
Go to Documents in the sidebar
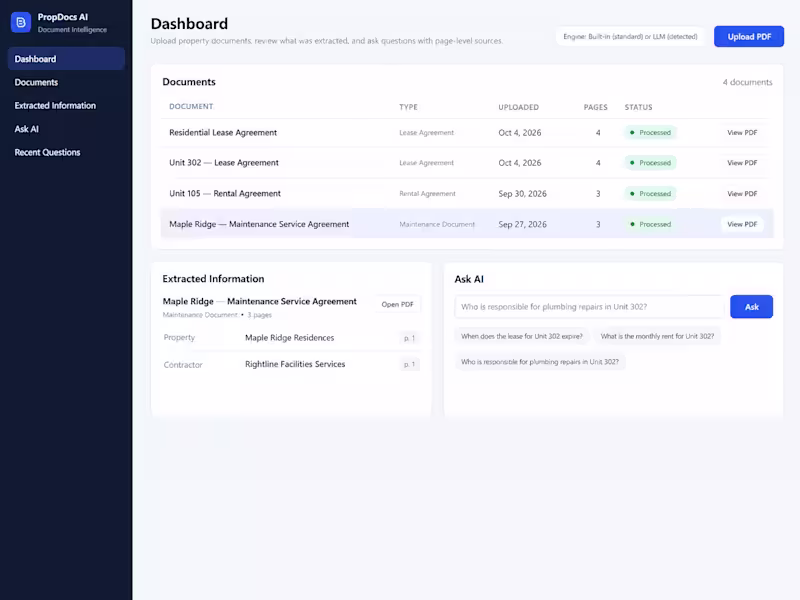[66, 82]
